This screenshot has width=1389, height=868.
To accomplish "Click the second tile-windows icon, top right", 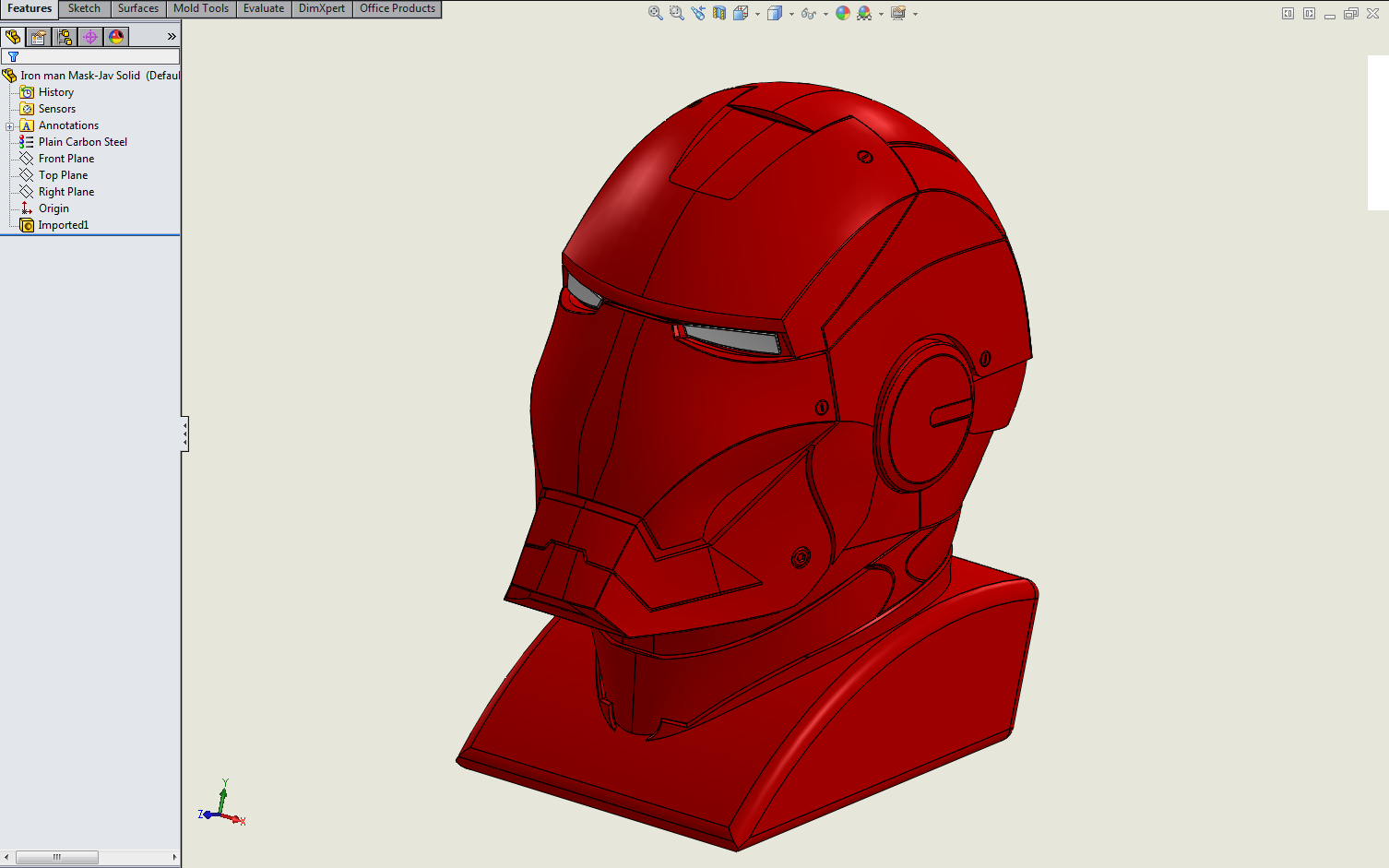I will (1309, 13).
